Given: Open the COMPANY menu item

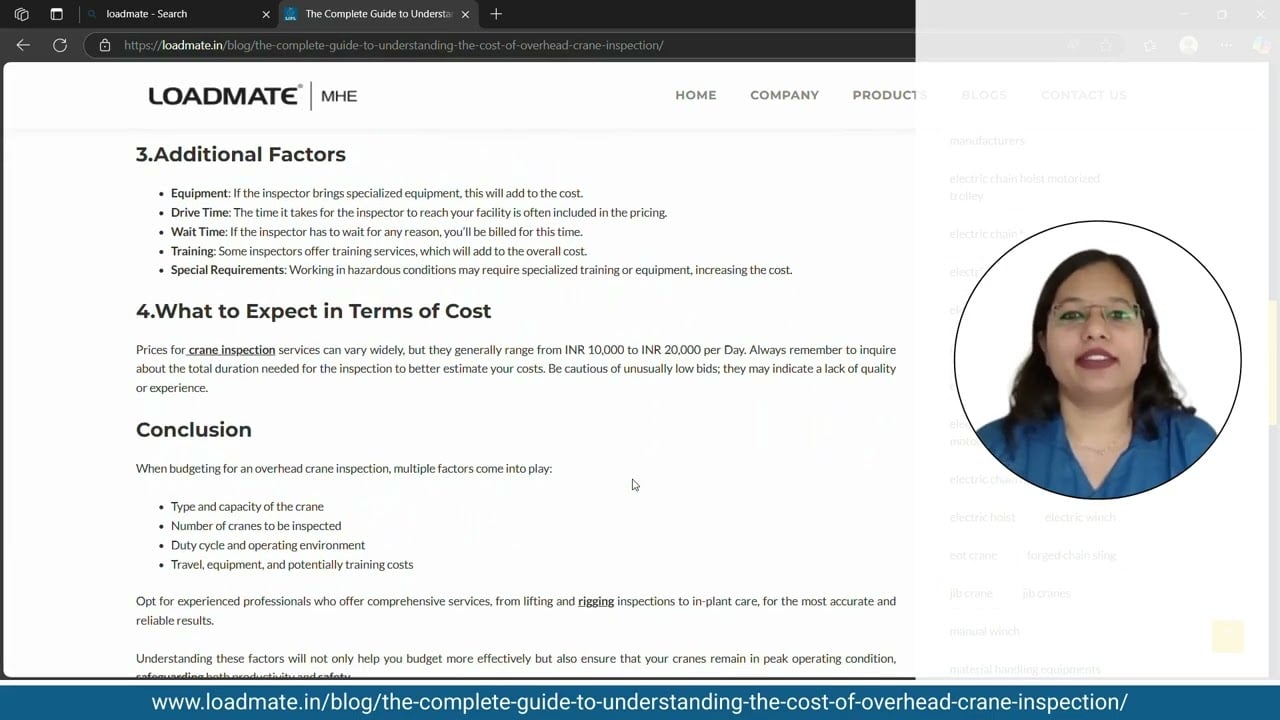Looking at the screenshot, I should click(785, 95).
